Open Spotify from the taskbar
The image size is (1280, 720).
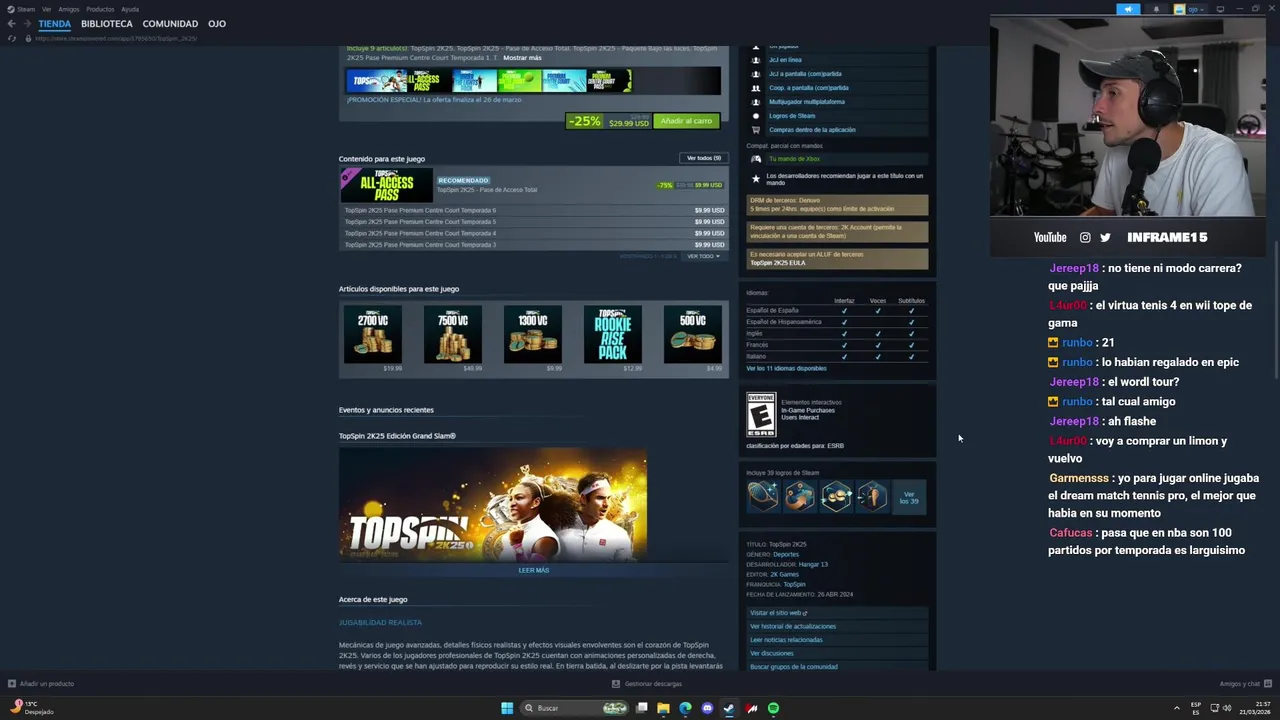click(773, 708)
